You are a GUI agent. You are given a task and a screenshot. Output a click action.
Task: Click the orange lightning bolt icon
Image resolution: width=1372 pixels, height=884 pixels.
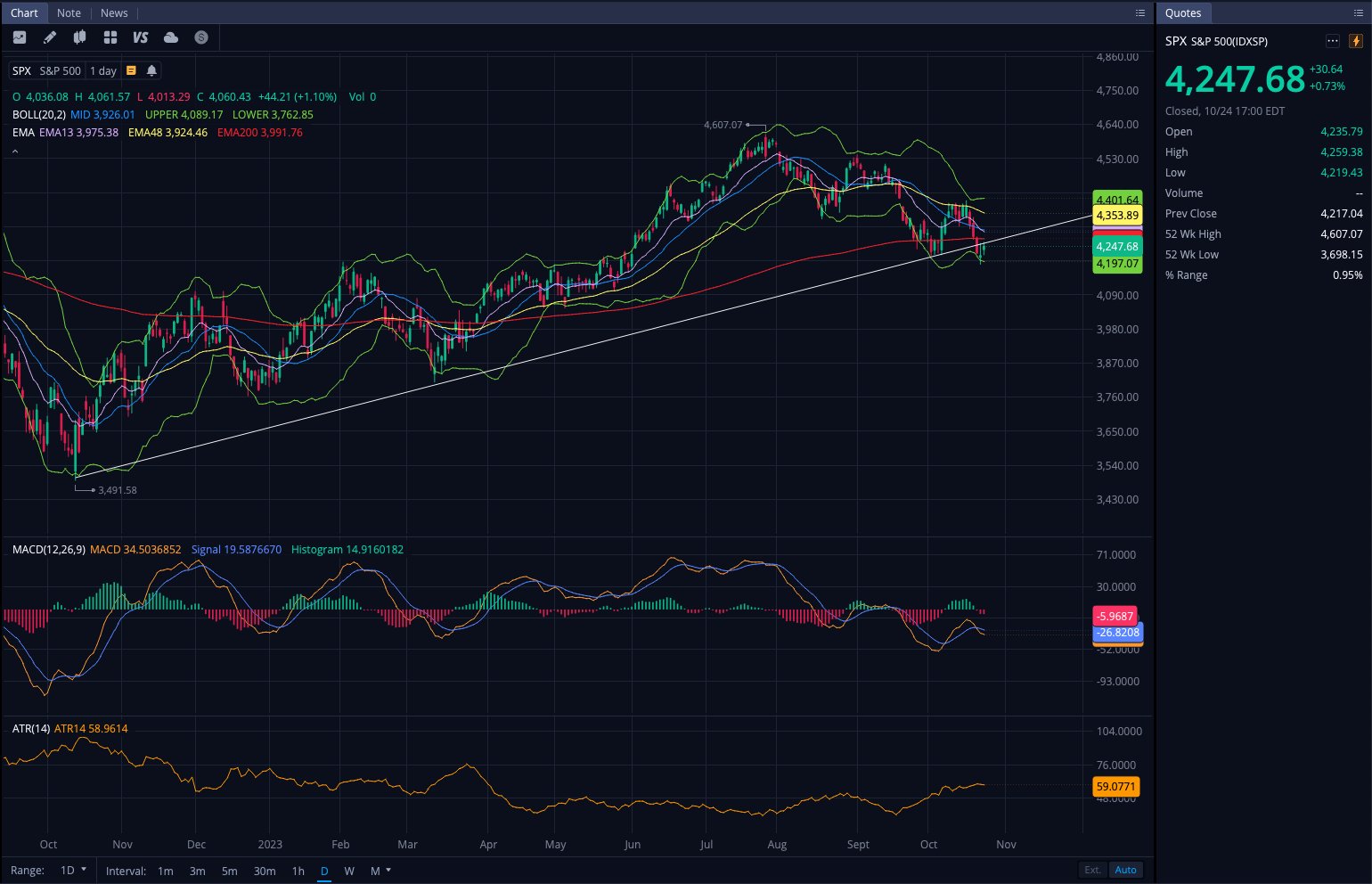coord(1356,41)
